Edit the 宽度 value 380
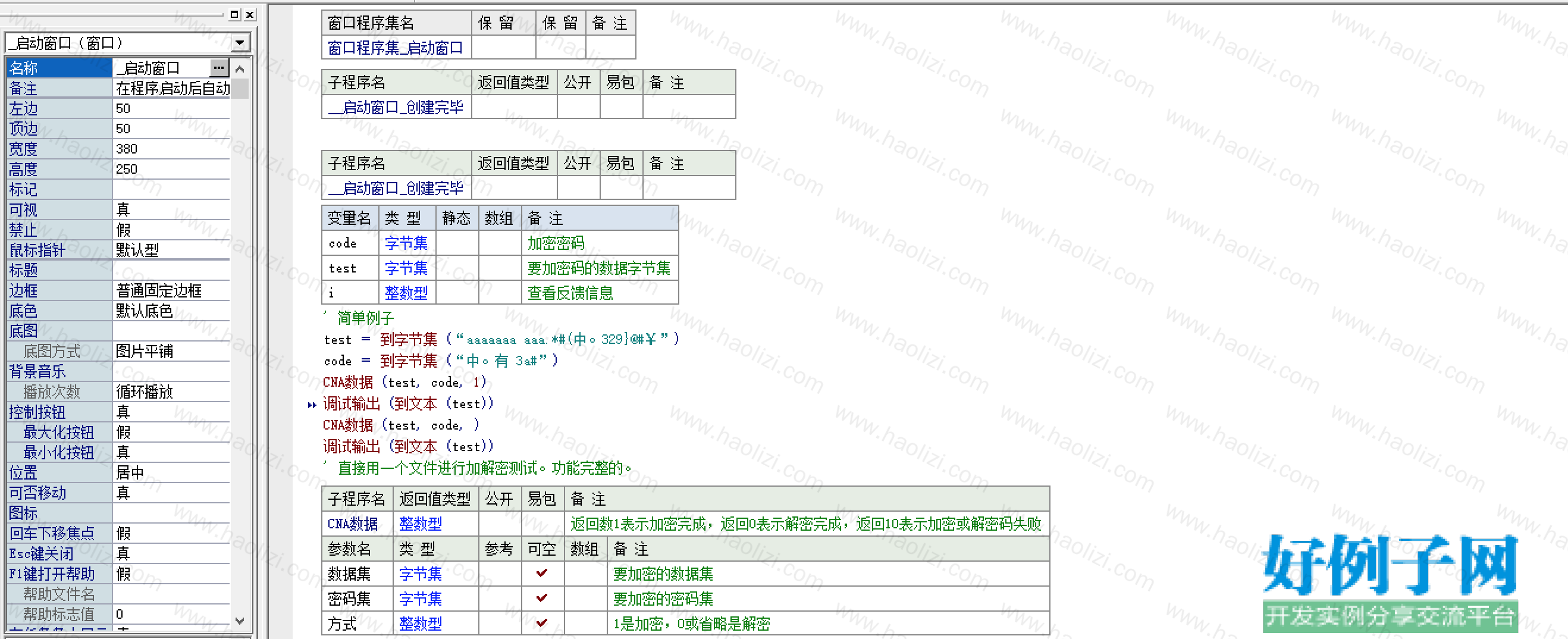 click(173, 149)
